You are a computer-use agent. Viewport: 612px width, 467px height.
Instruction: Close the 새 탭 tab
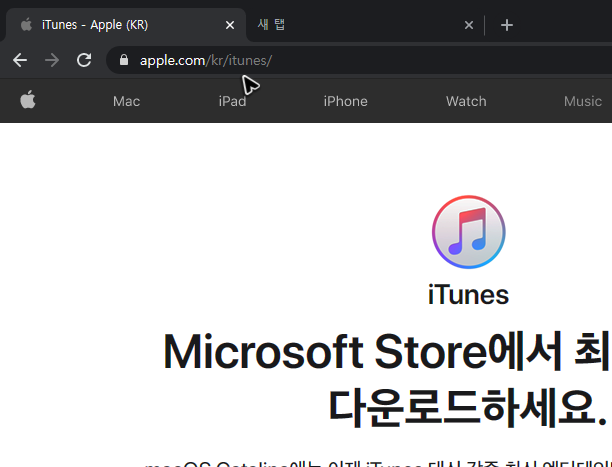469,25
